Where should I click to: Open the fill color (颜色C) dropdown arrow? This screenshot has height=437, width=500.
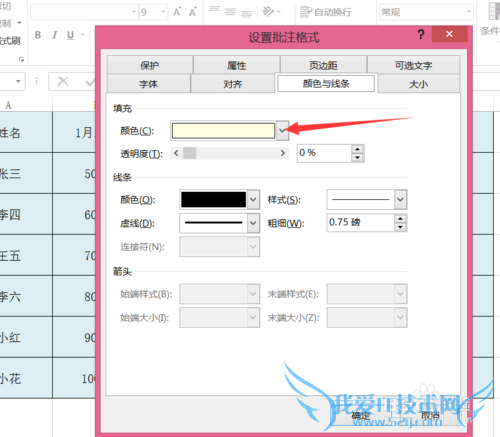point(282,131)
